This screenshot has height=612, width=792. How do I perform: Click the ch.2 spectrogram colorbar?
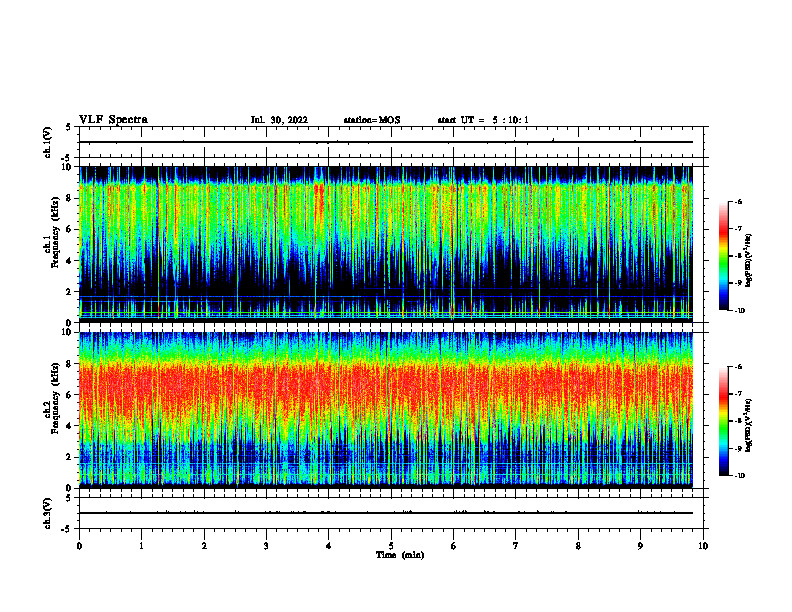pyautogui.click(x=723, y=421)
